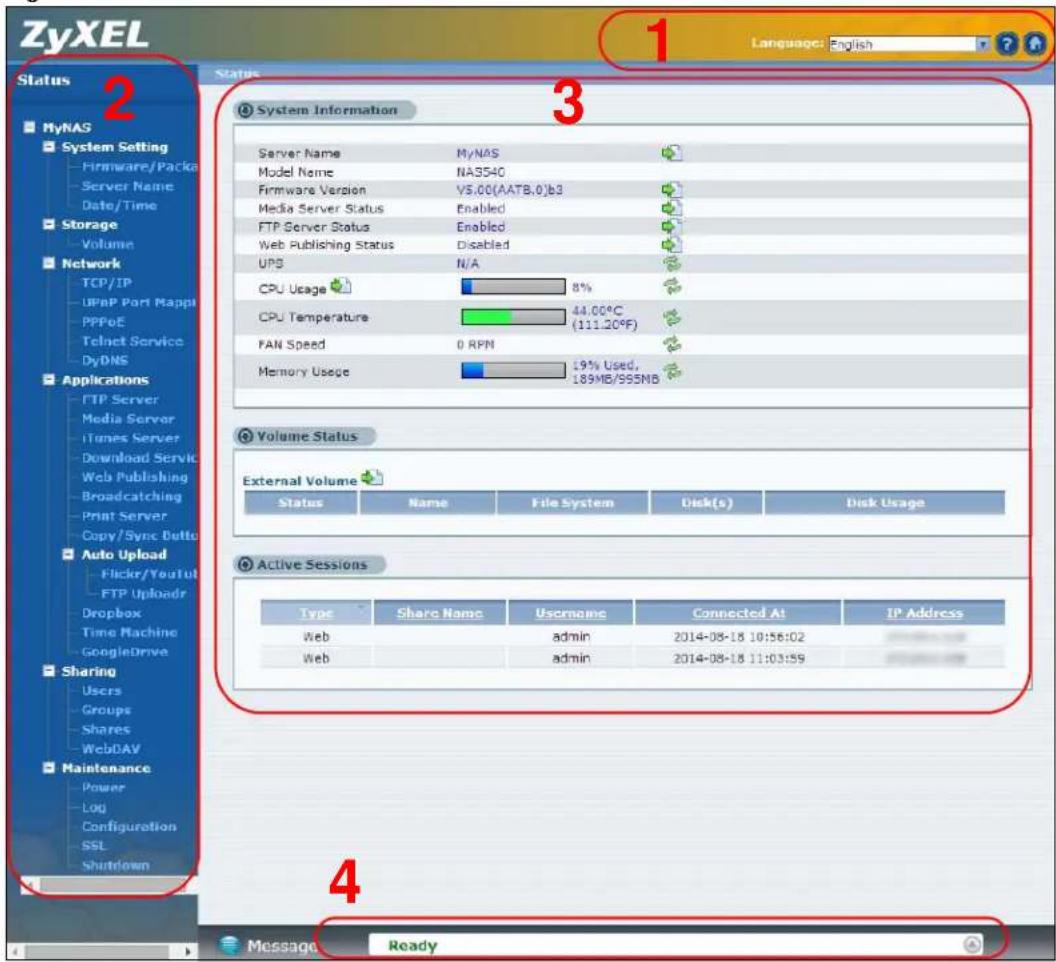Screen dimensions: 1056x962
Task: Open PPPoE settings
Action: point(103,322)
